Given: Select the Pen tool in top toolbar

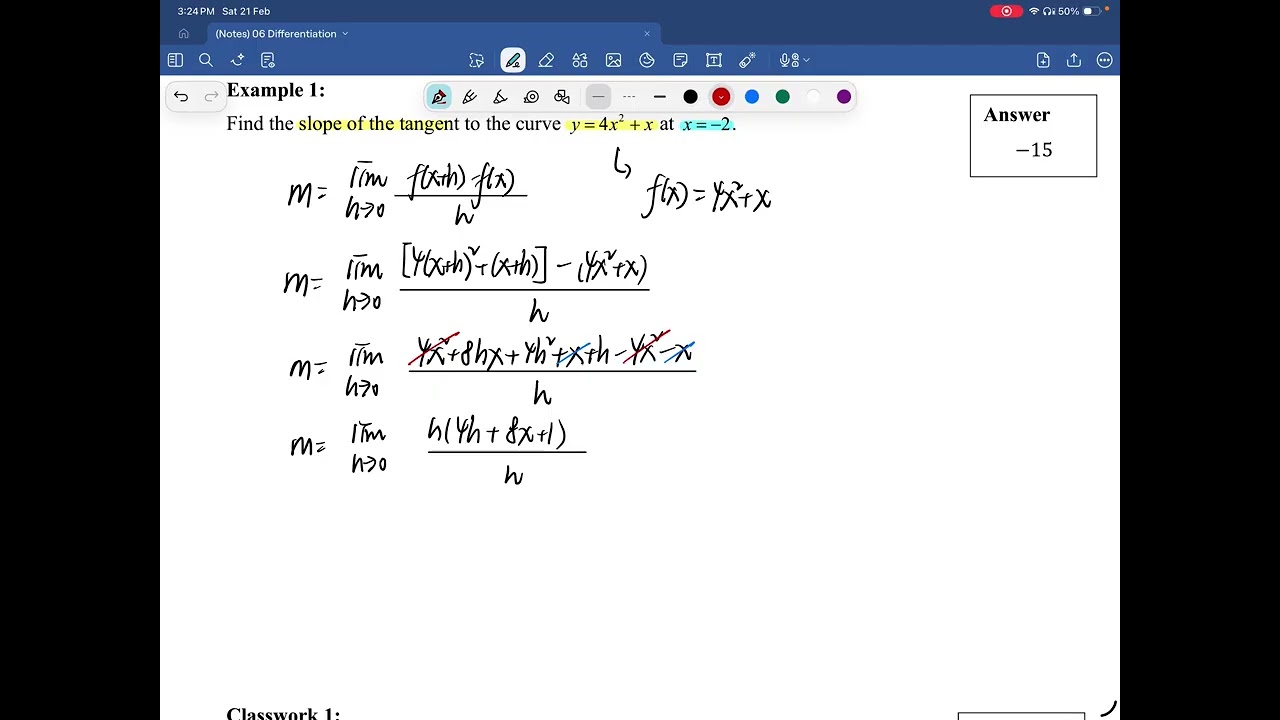Looking at the screenshot, I should pyautogui.click(x=513, y=60).
